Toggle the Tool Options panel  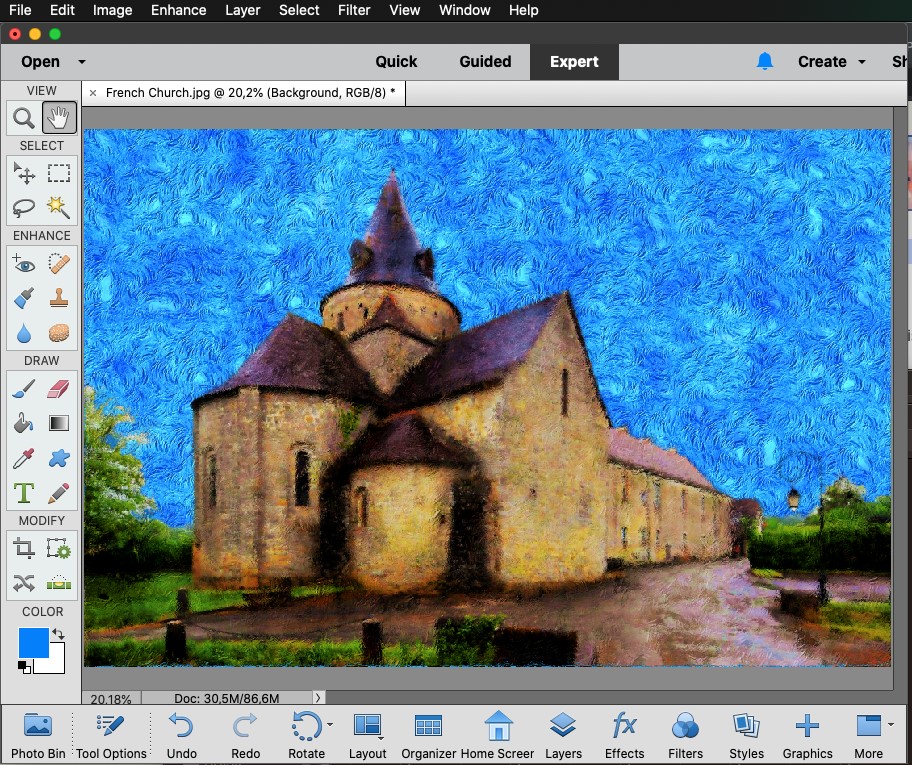(111, 735)
